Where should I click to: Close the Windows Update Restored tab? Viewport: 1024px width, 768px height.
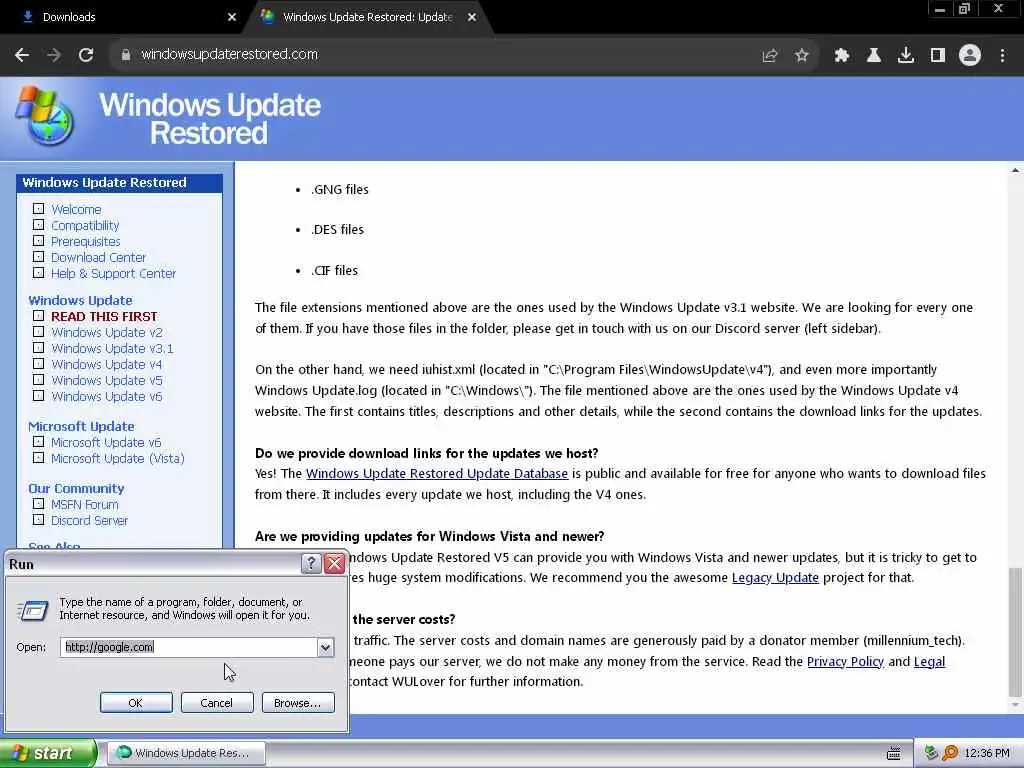click(x=472, y=17)
